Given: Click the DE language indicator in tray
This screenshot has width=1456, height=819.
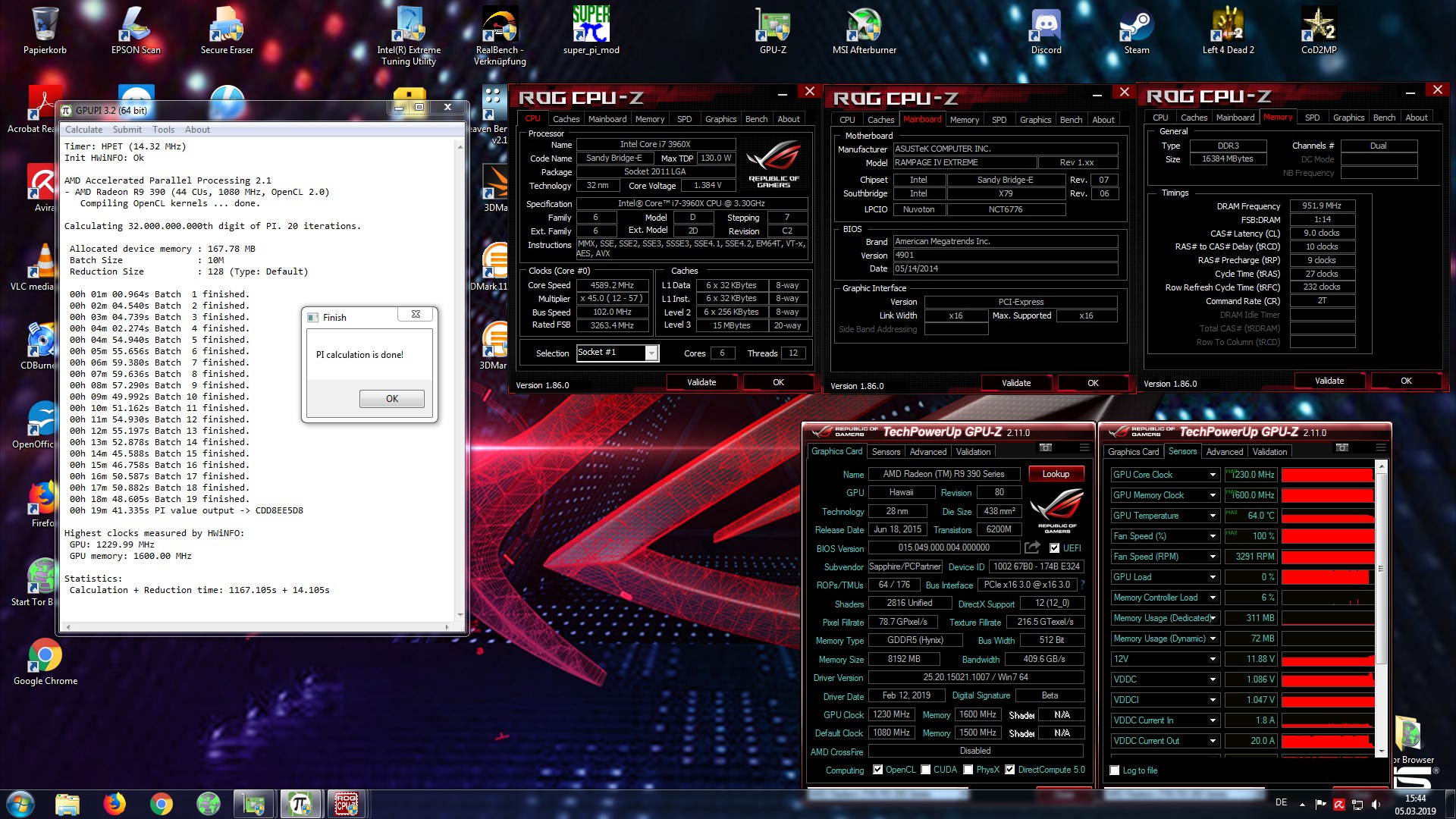Looking at the screenshot, I should click(x=1281, y=802).
